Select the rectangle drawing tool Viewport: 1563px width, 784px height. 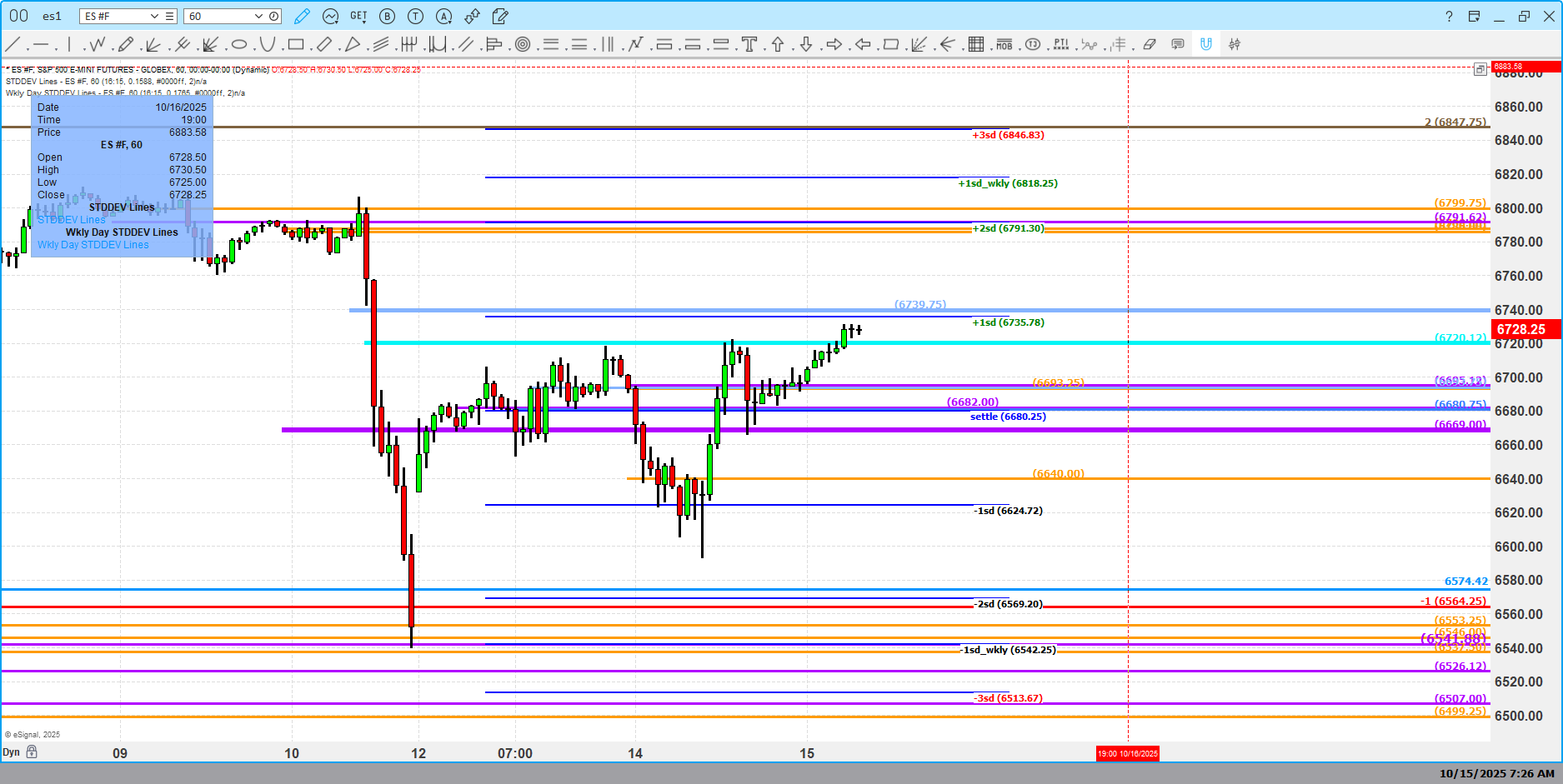coord(296,45)
